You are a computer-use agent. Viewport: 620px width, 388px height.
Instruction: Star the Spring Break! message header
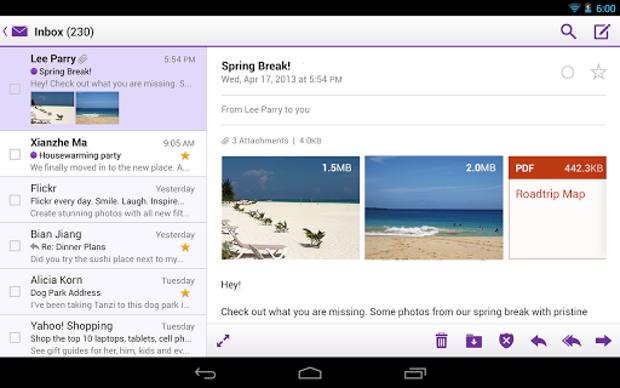click(x=598, y=72)
